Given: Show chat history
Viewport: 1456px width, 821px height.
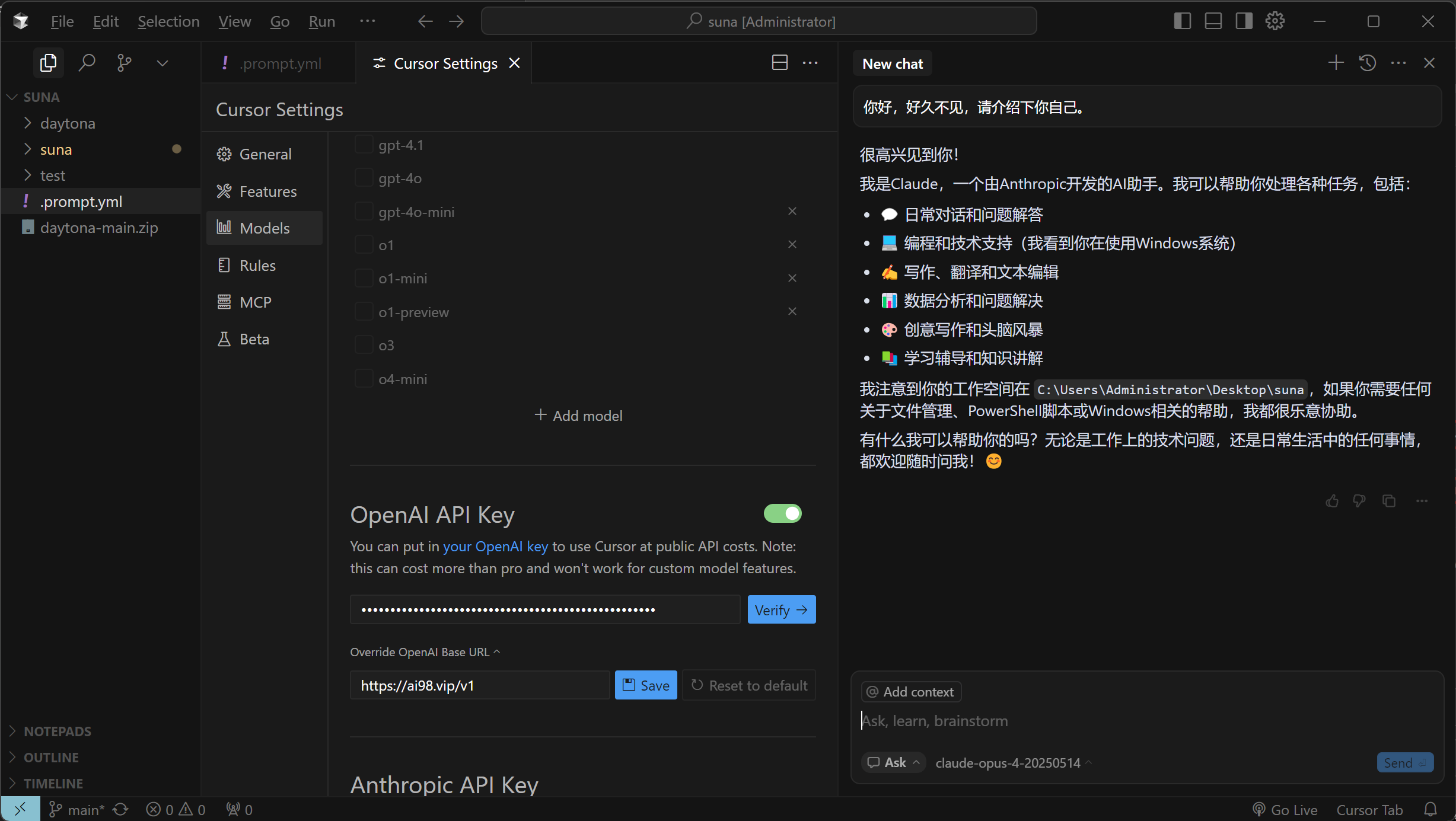Looking at the screenshot, I should [x=1367, y=63].
